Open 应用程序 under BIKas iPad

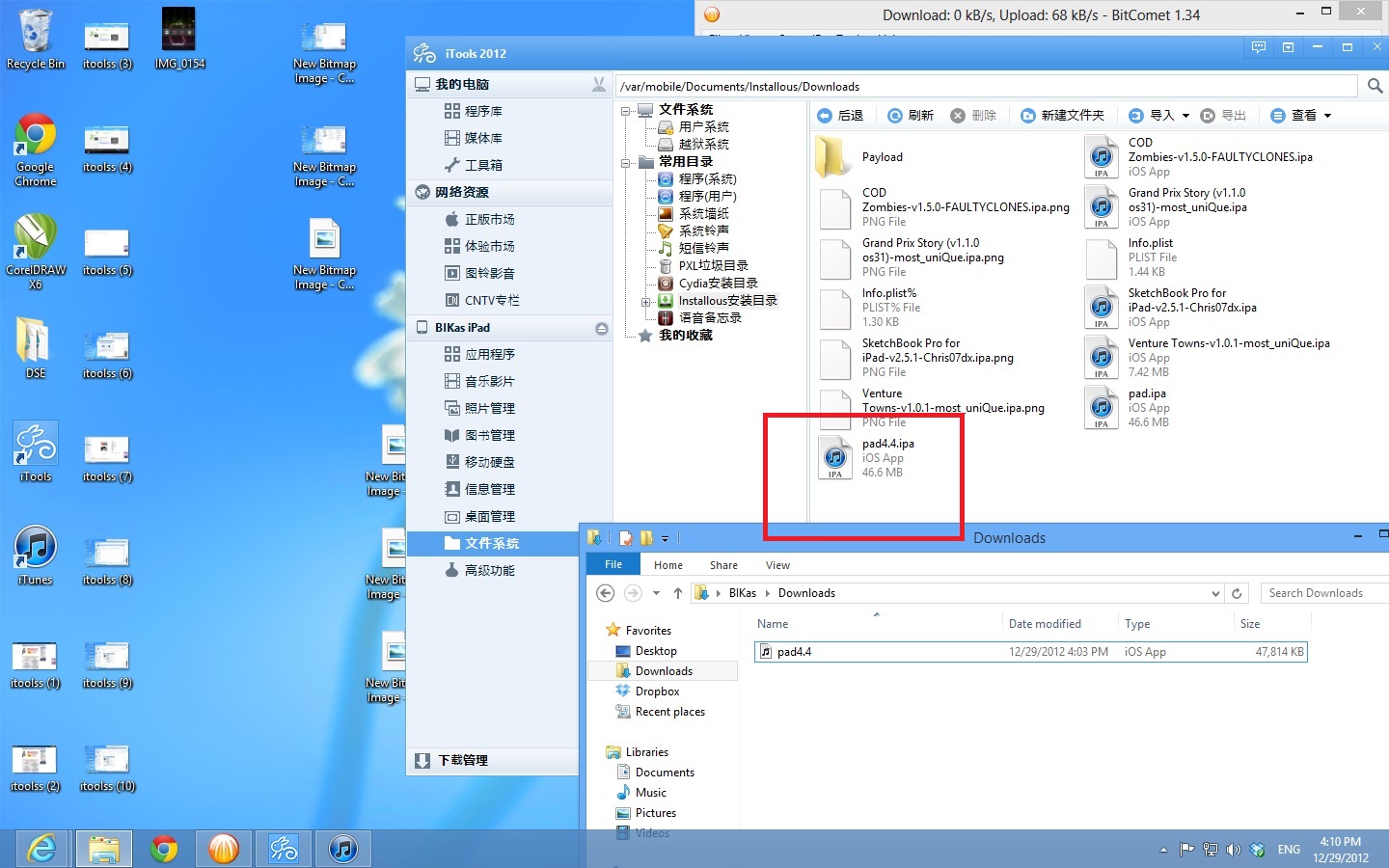pos(479,354)
